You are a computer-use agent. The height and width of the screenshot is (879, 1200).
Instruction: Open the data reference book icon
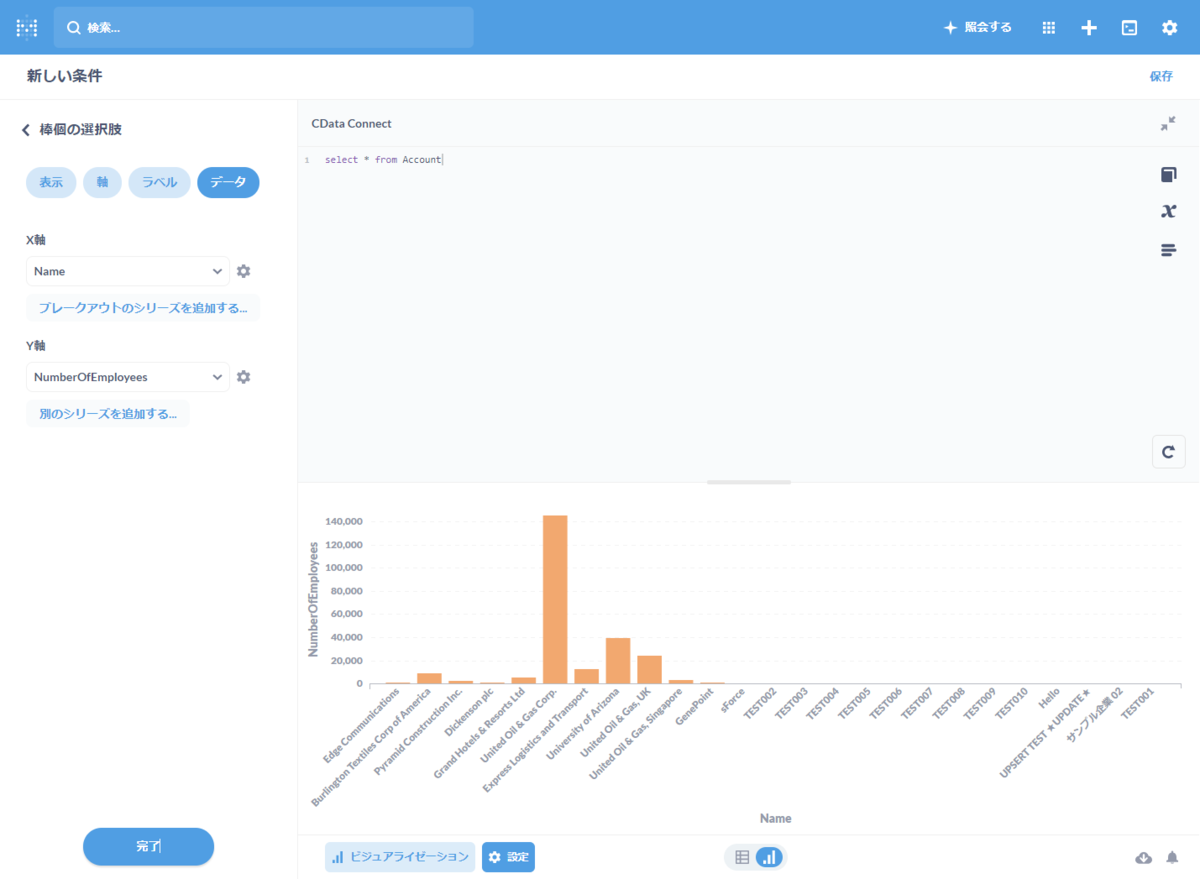(1168, 175)
